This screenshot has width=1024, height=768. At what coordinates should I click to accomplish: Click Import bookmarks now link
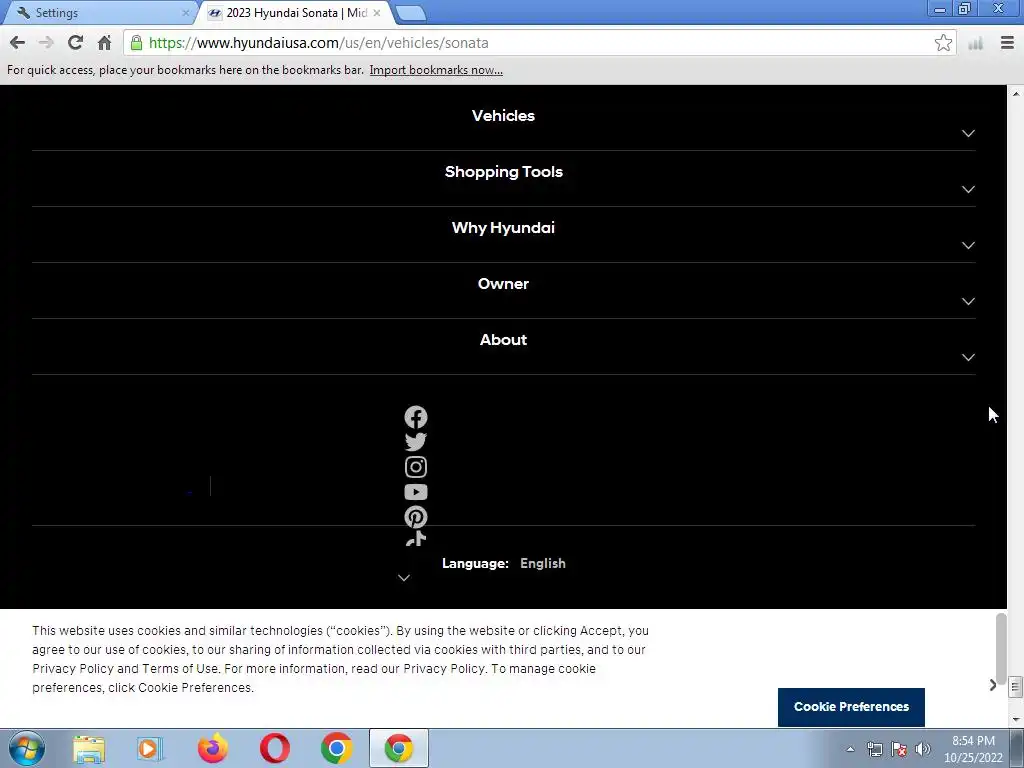436,70
